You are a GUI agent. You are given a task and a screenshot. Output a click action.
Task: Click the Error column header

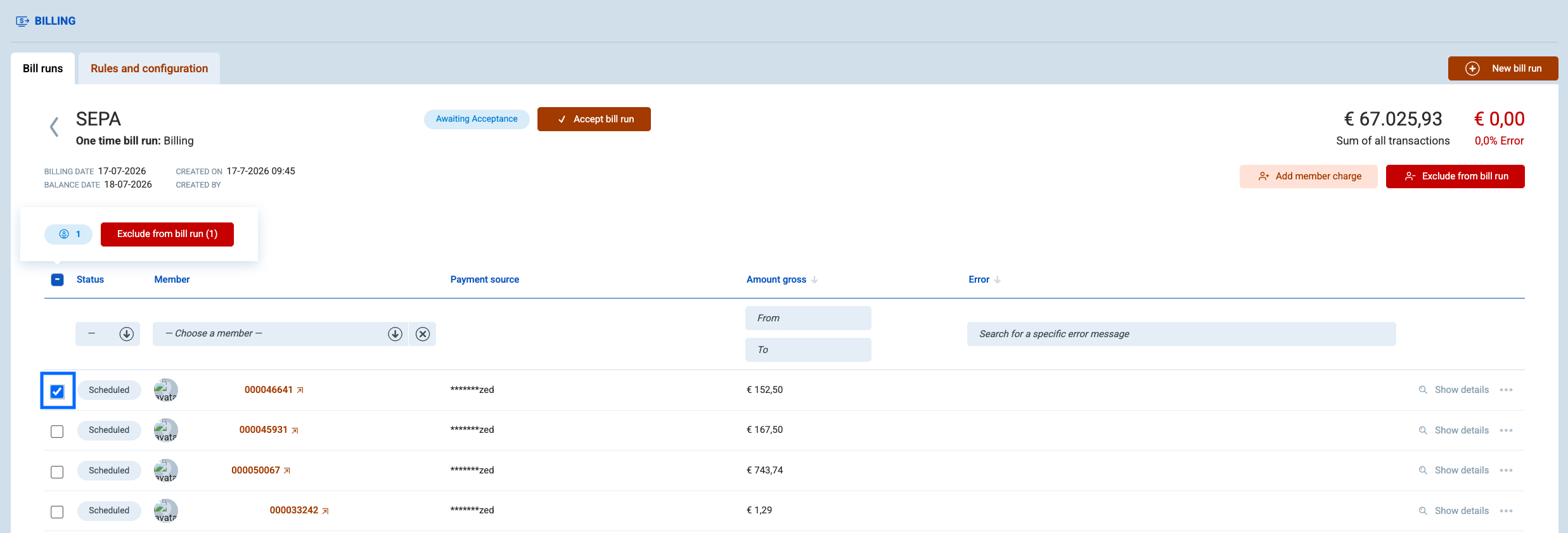click(x=979, y=279)
